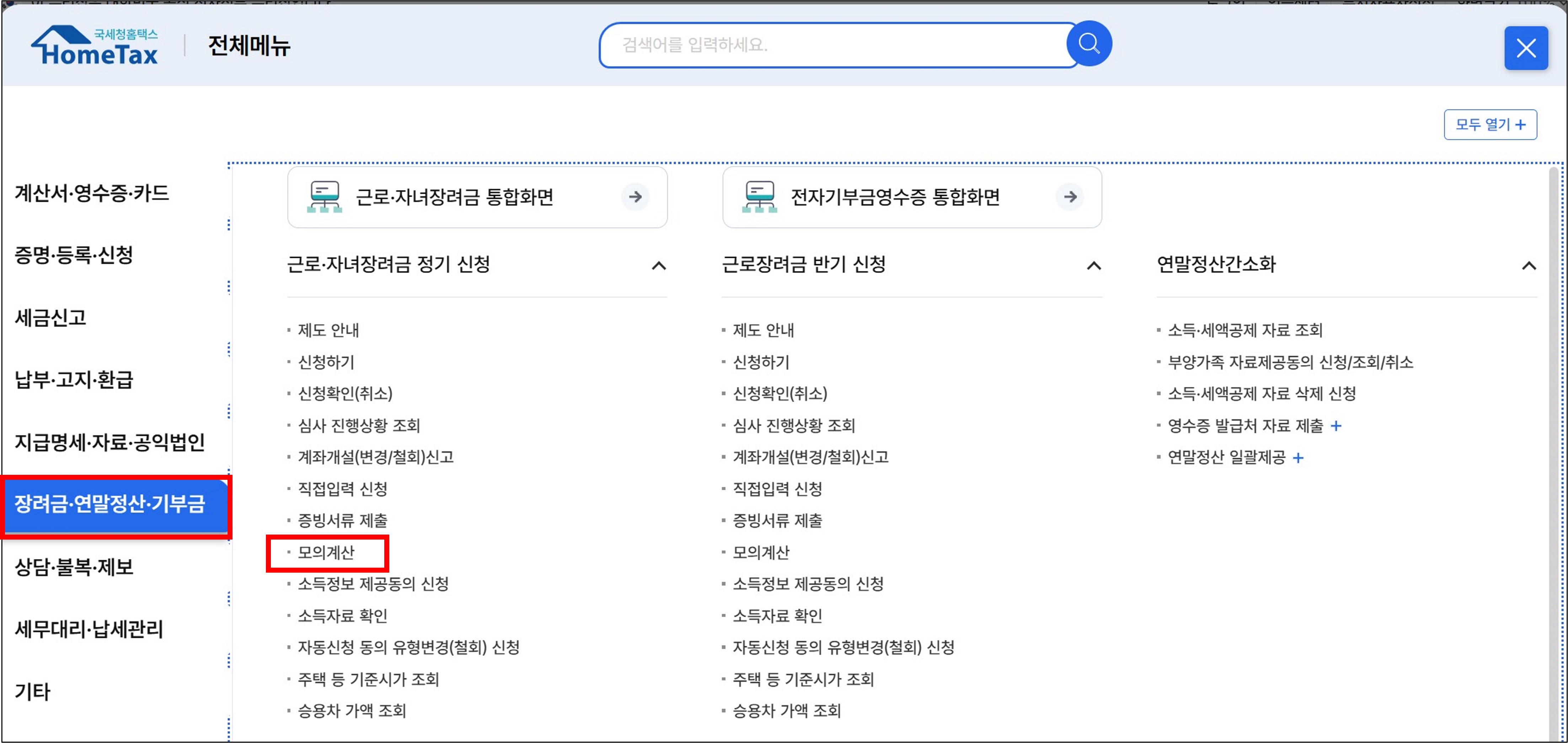Open 소득·세액공제 자료 조회 link

[x=1245, y=331]
